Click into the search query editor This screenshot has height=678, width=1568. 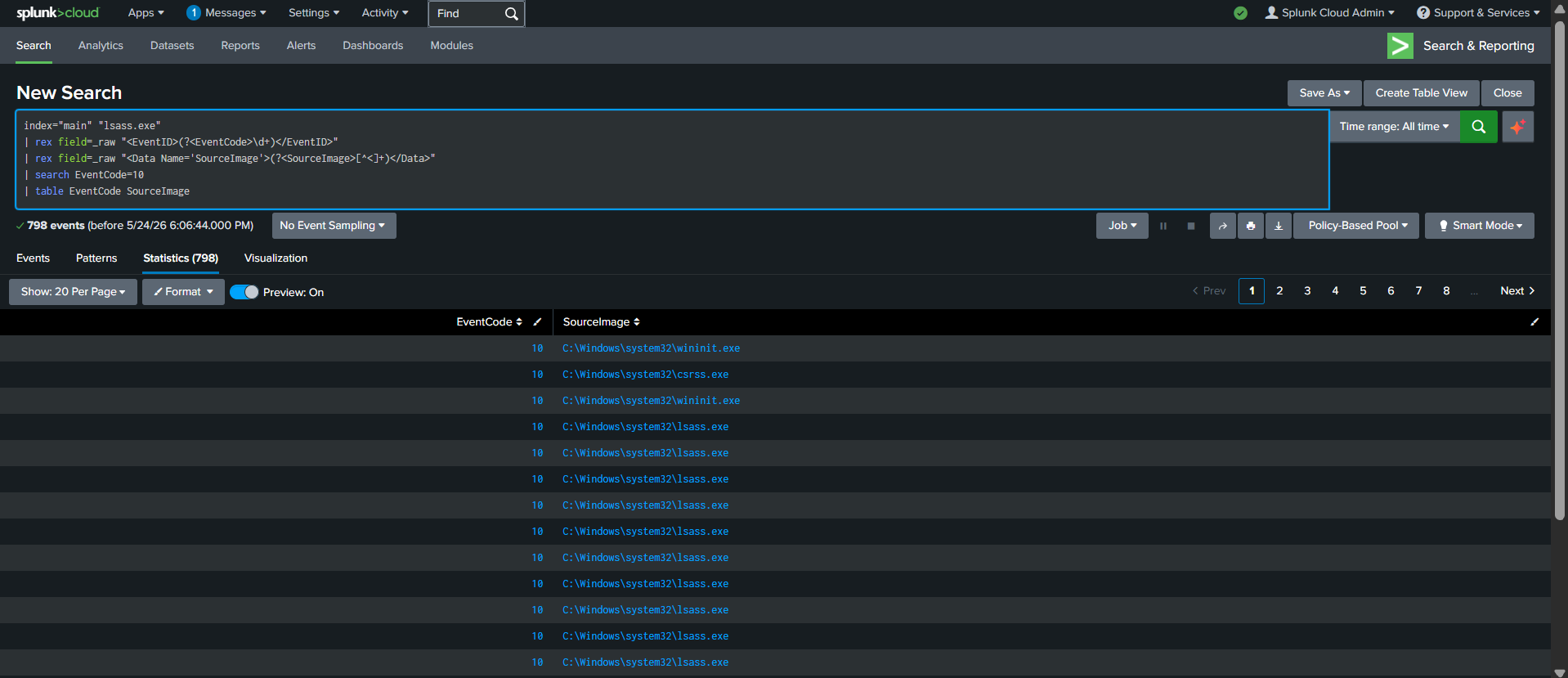click(672, 159)
